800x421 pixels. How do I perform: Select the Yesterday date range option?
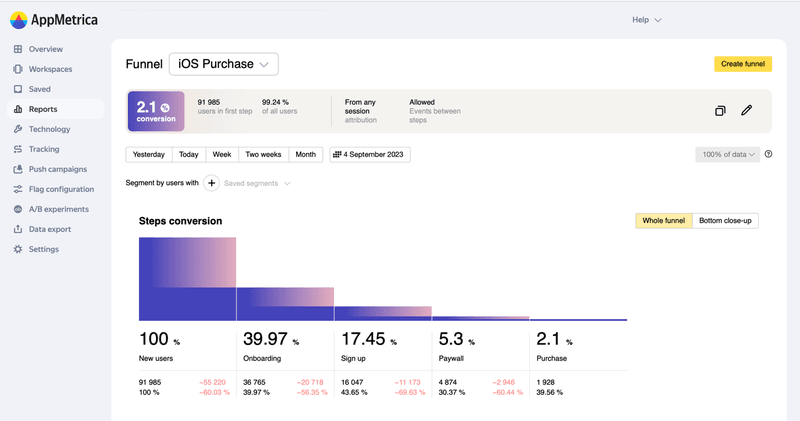149,155
